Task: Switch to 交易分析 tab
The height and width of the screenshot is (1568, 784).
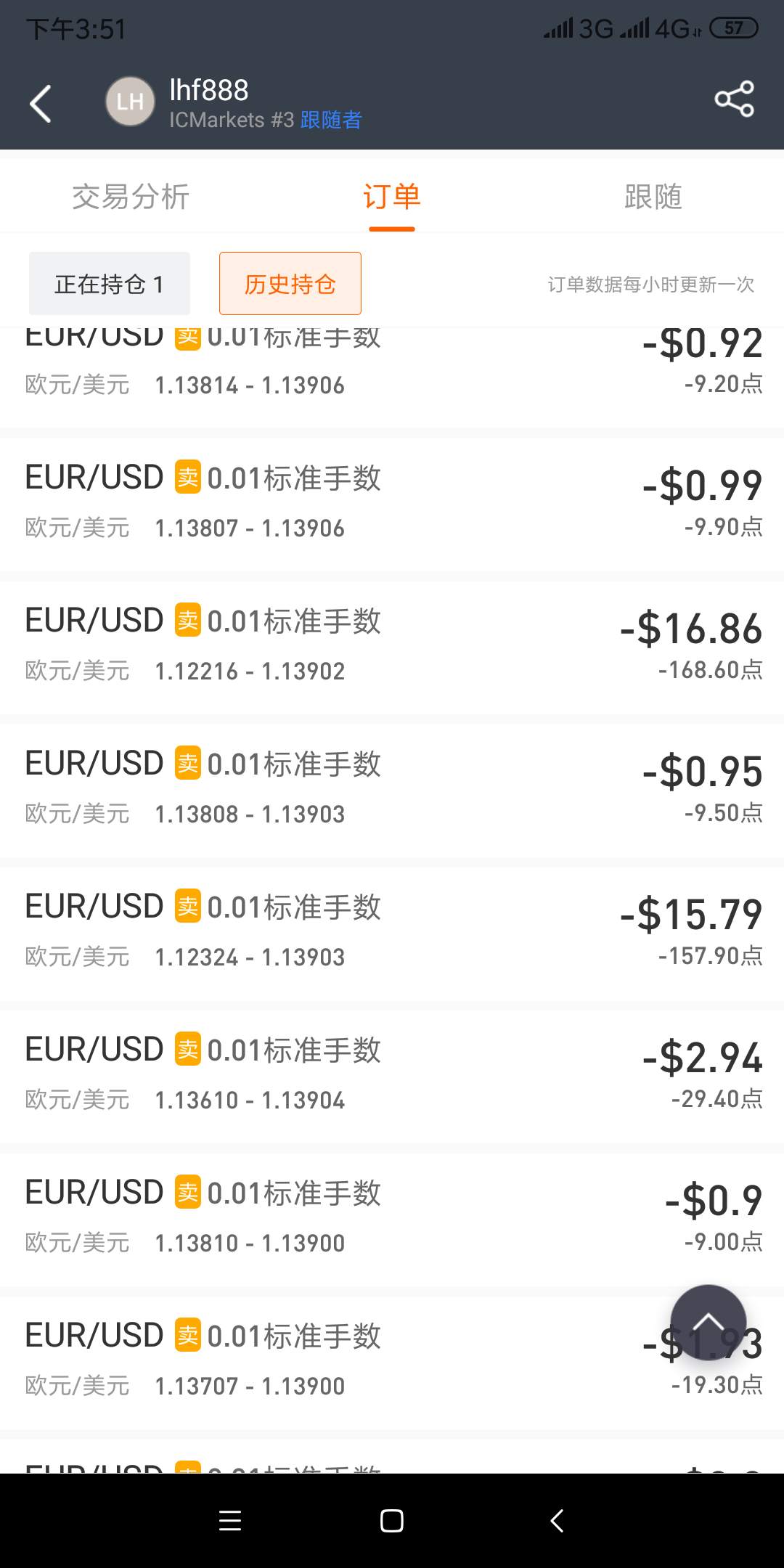Action: pos(131,196)
